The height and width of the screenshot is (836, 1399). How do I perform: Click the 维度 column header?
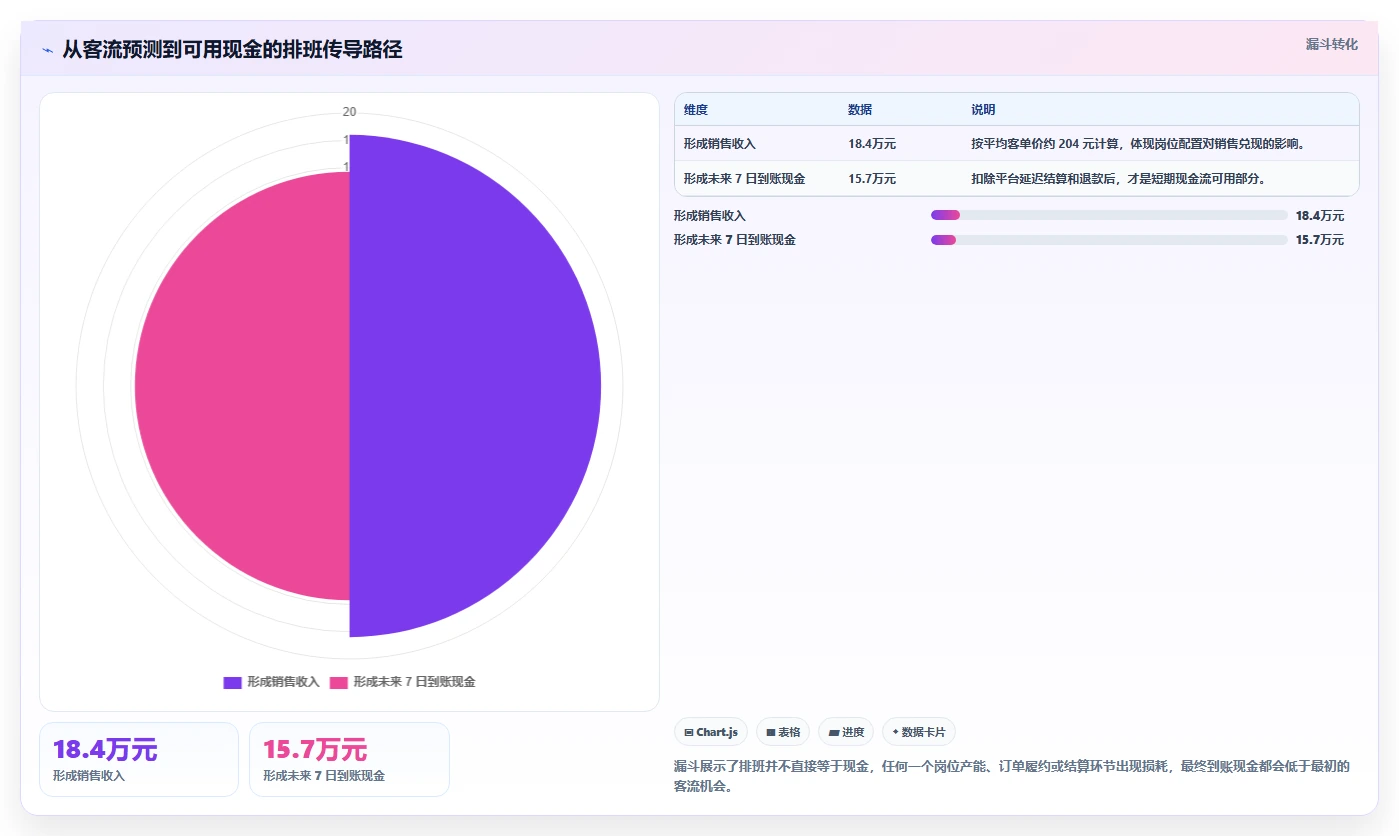coord(696,110)
